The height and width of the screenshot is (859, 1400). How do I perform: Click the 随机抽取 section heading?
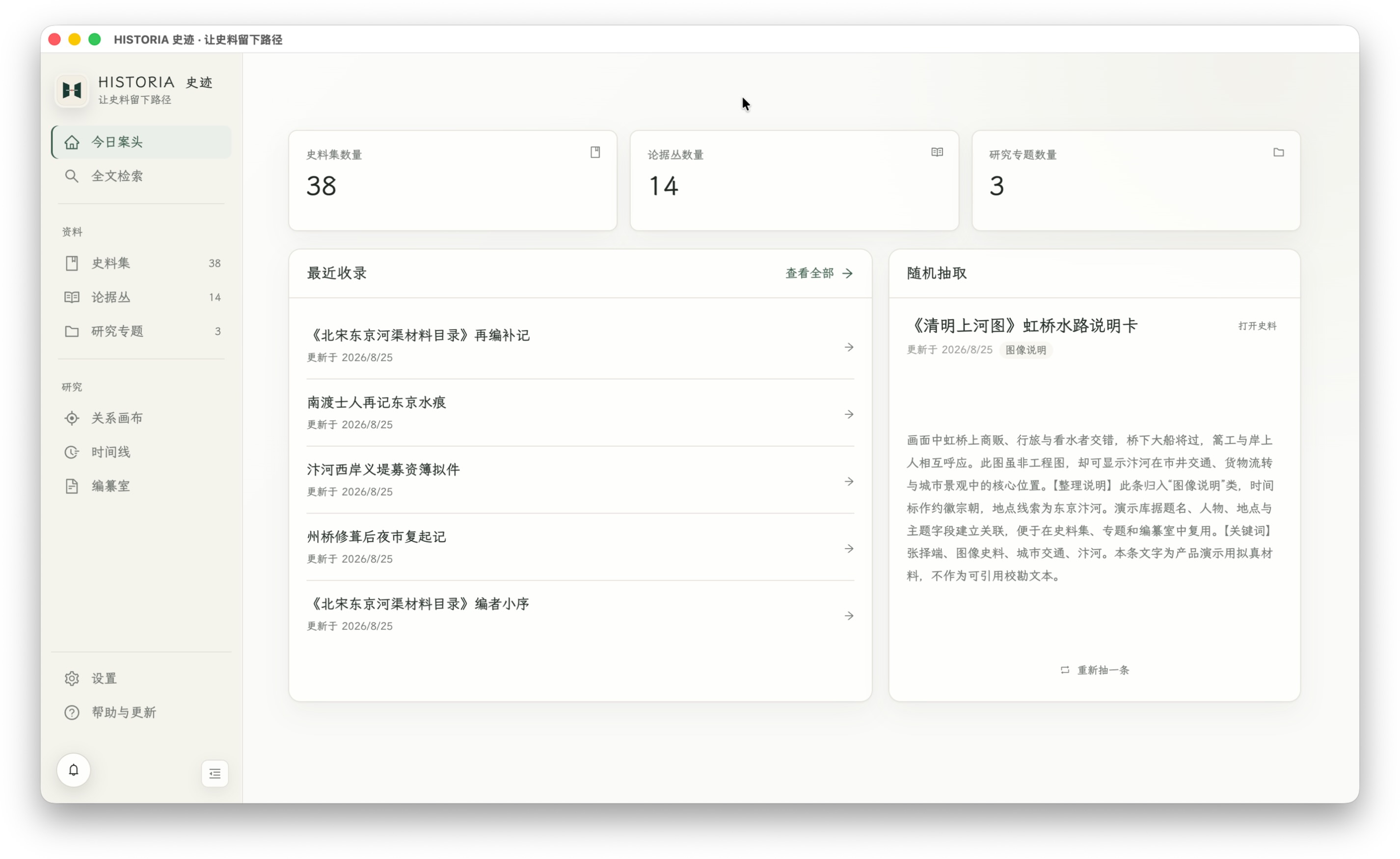click(937, 273)
